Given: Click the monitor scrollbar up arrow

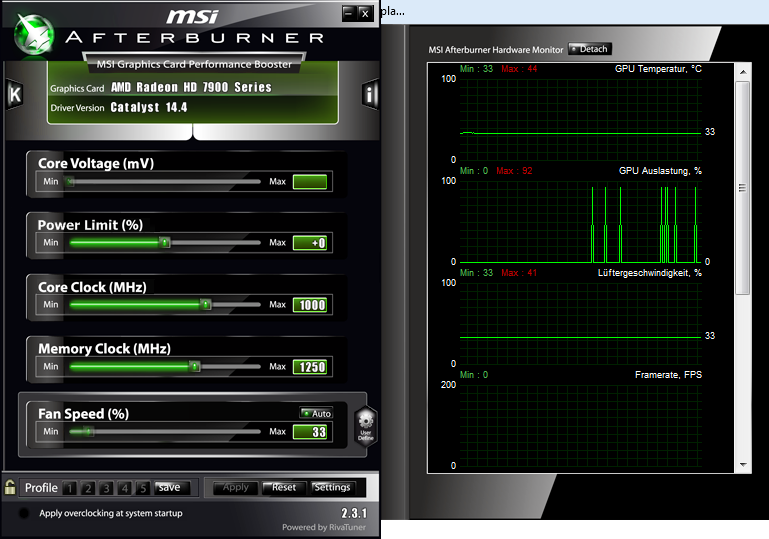Looking at the screenshot, I should tap(743, 72).
